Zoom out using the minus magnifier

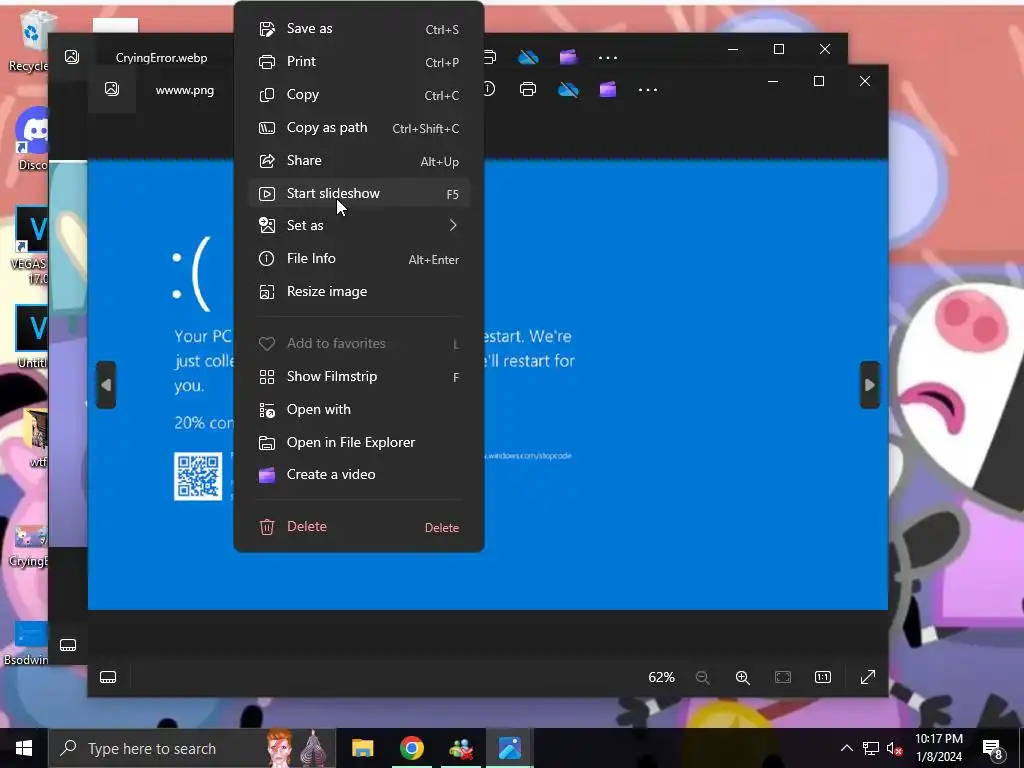[x=703, y=677]
